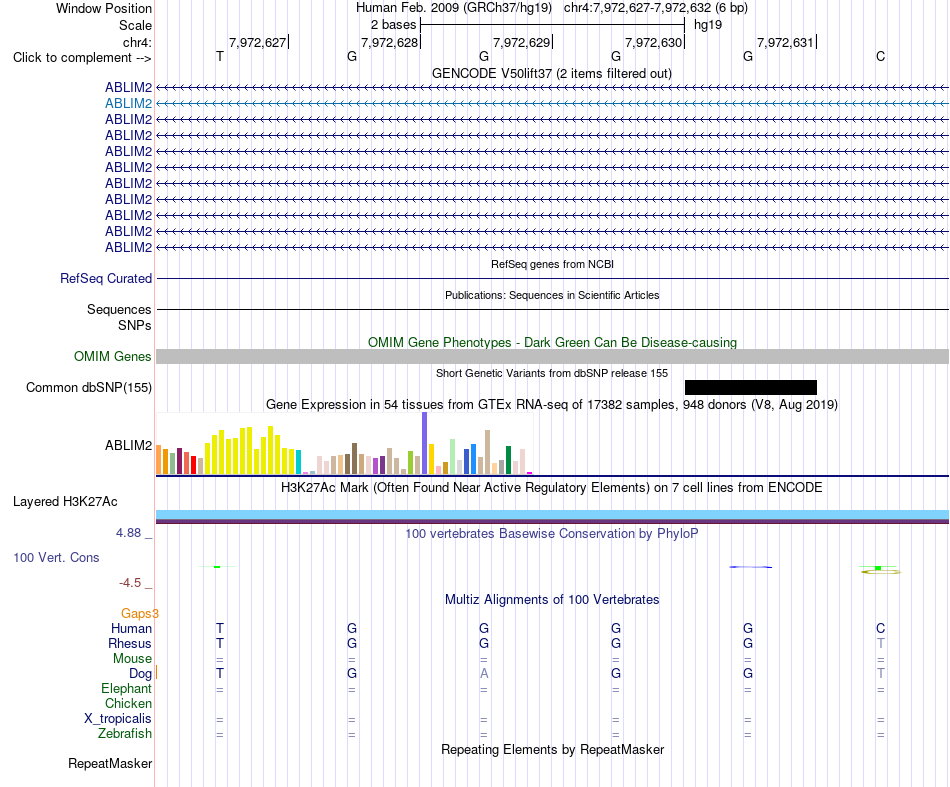Click the RepeatMasker track label
The image size is (950, 787).
coord(110,763)
